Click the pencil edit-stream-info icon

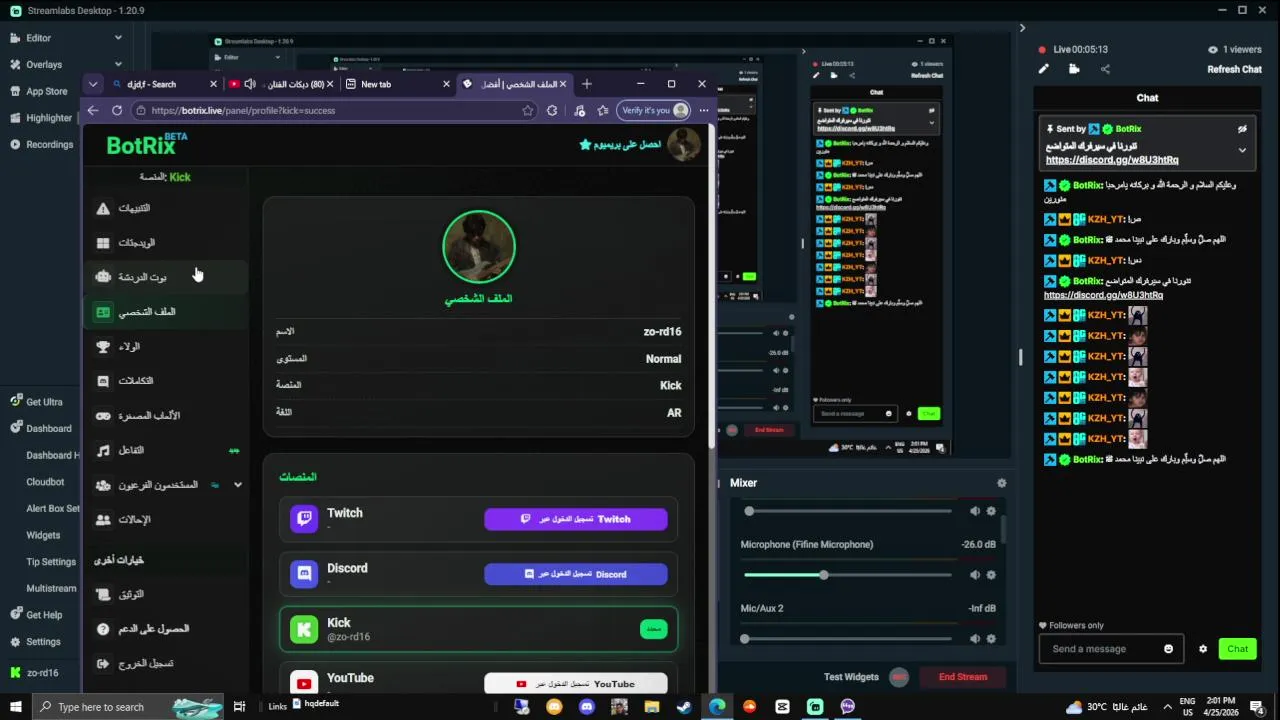coord(1043,69)
